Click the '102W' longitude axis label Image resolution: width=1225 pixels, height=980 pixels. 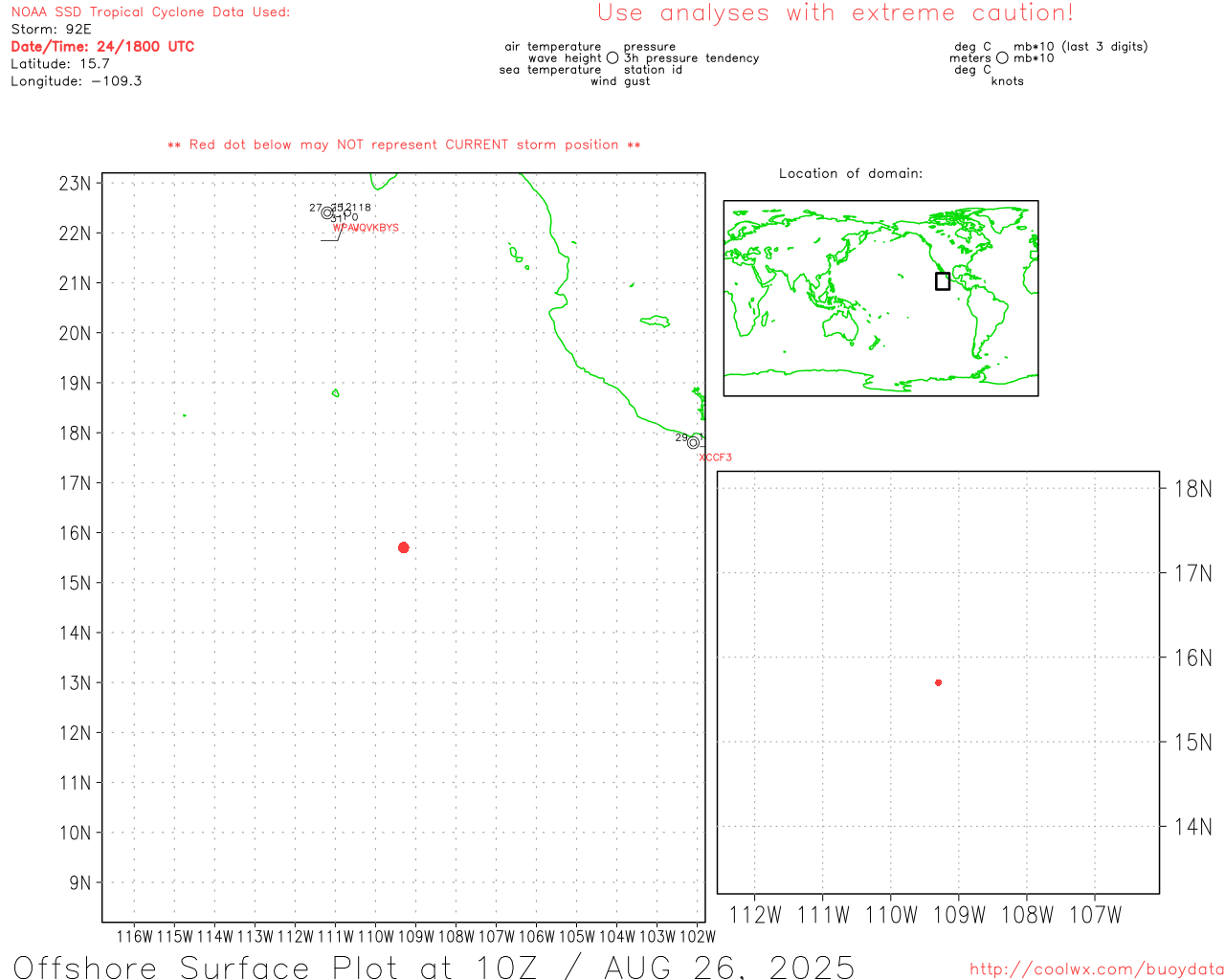697,937
